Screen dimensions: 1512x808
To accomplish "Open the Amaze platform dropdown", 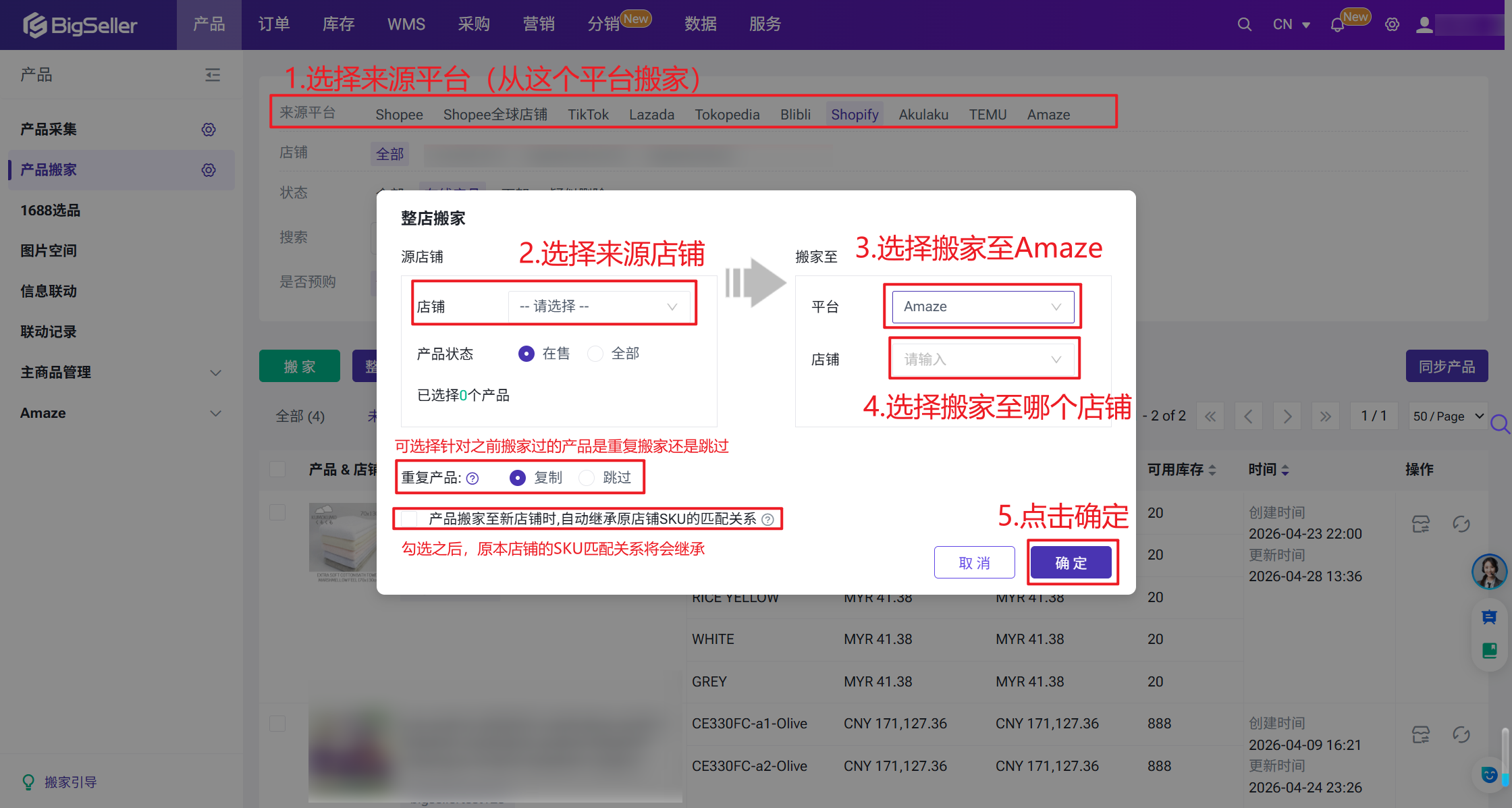I will click(983, 306).
